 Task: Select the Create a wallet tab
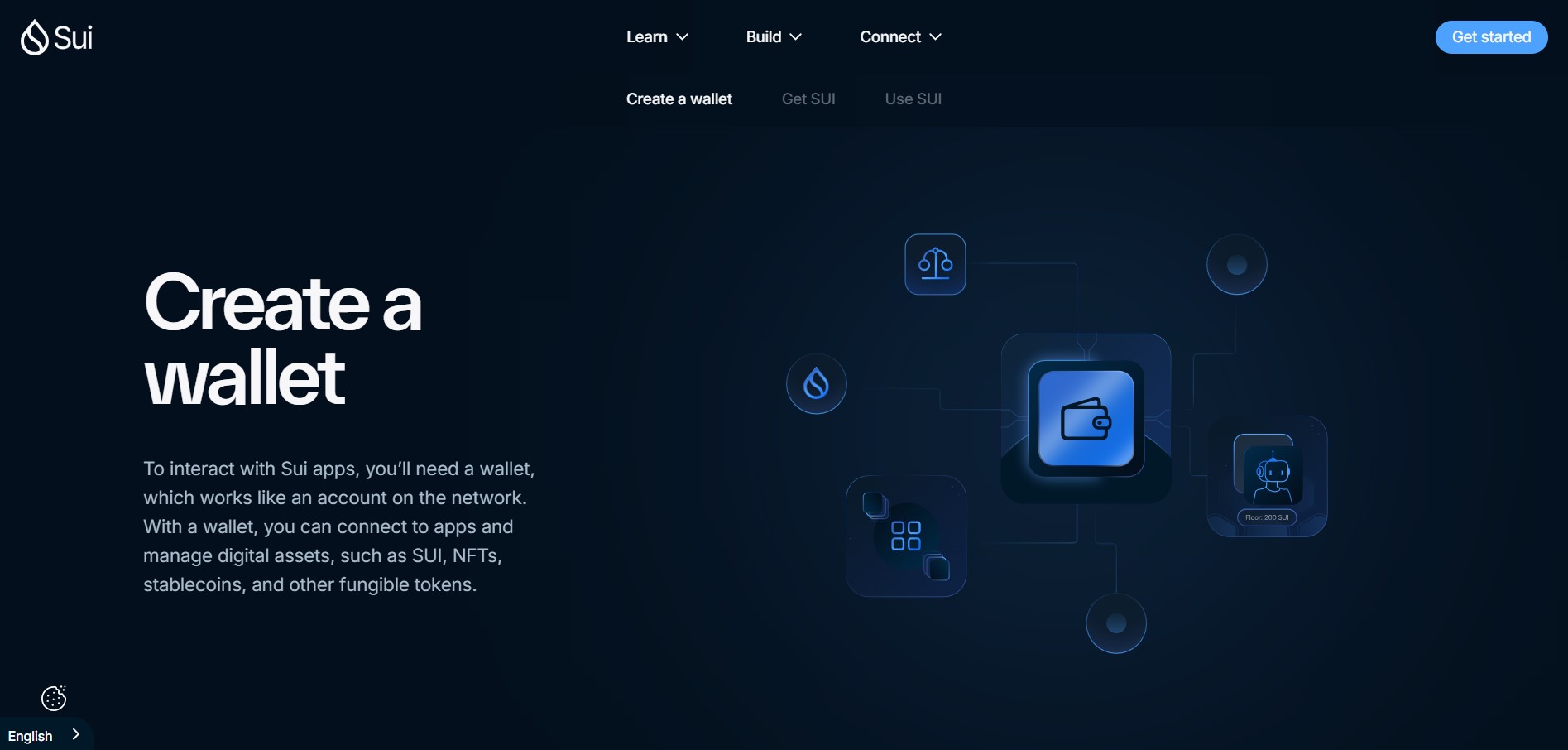coord(679,99)
